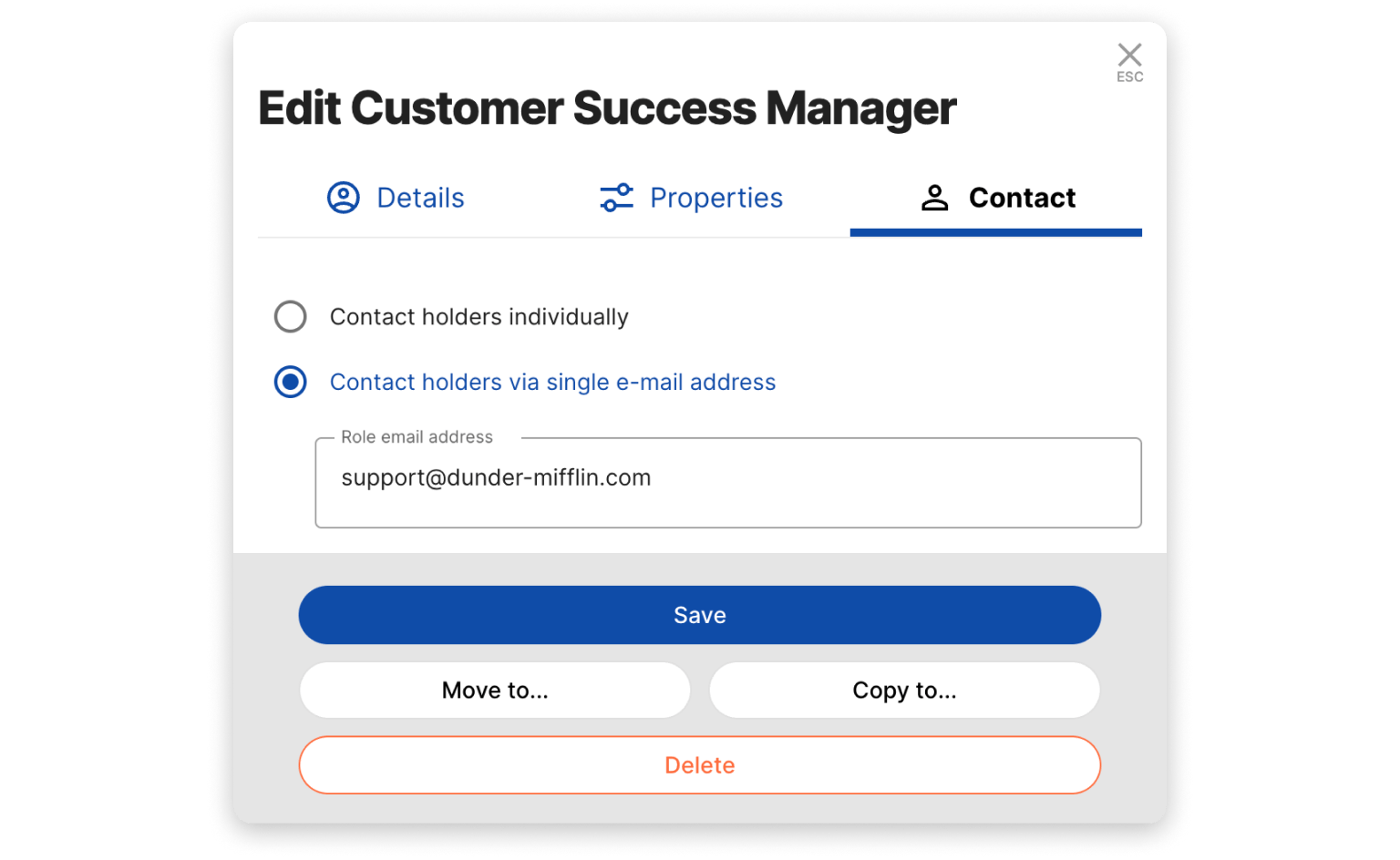Image resolution: width=1400 pixels, height=860 pixels.
Task: Click the person outline icon beside Contact
Action: pos(934,198)
